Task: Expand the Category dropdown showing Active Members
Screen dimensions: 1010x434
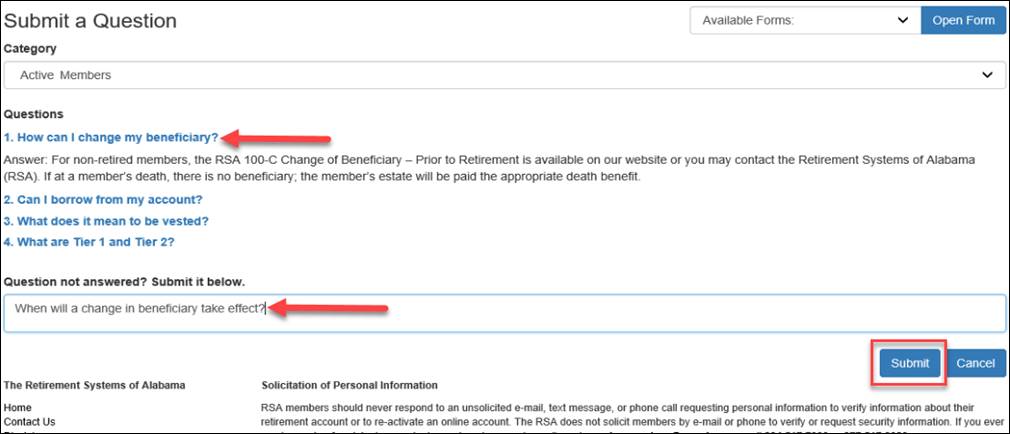Action: coord(504,75)
